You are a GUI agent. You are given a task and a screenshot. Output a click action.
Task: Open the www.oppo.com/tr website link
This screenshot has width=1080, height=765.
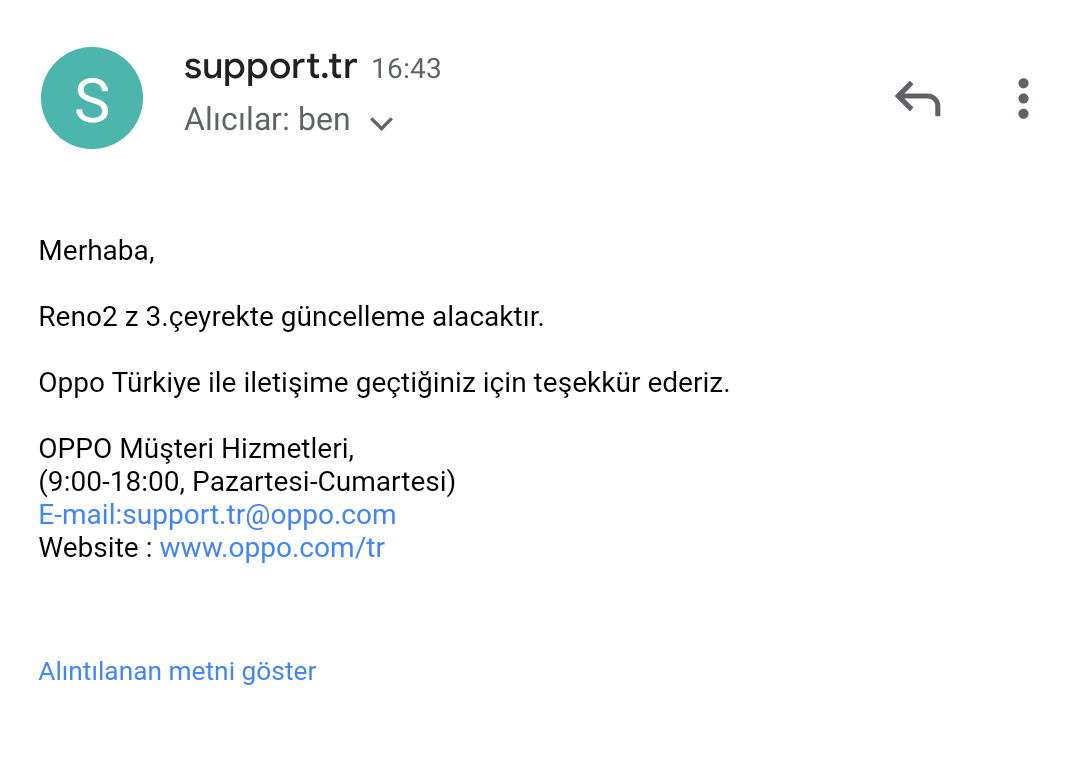[272, 548]
